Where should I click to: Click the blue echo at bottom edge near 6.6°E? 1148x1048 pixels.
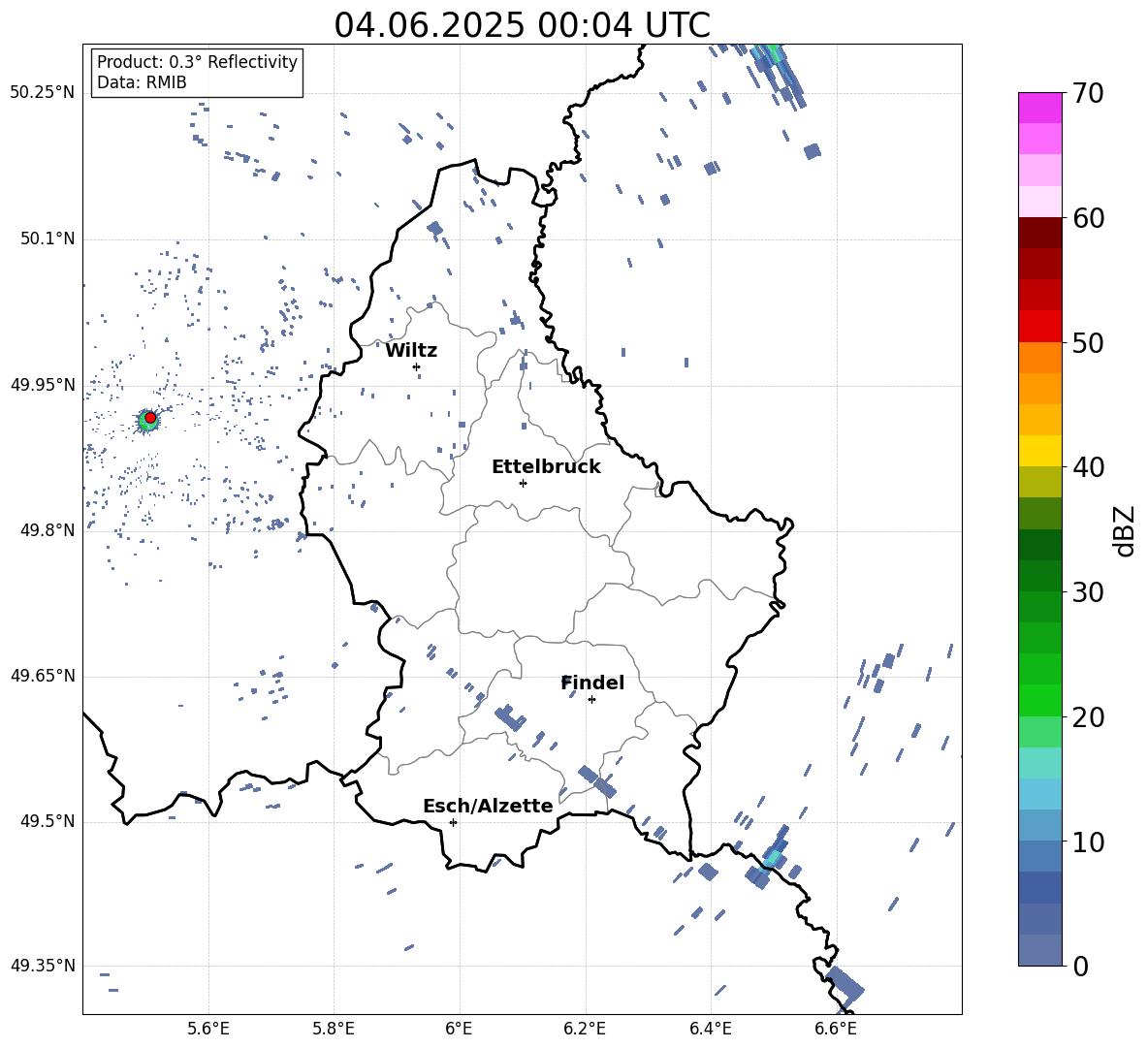coord(846,985)
